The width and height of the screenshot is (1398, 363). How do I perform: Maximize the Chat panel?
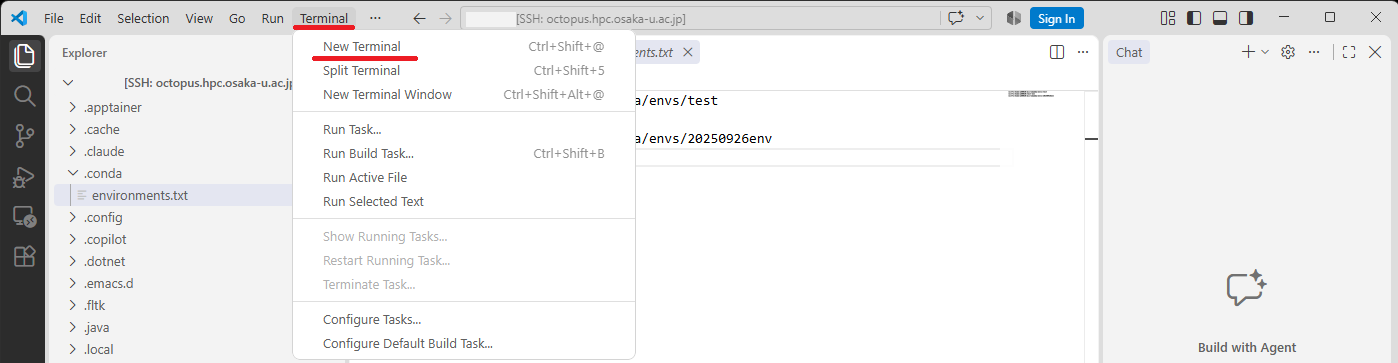tap(1349, 52)
